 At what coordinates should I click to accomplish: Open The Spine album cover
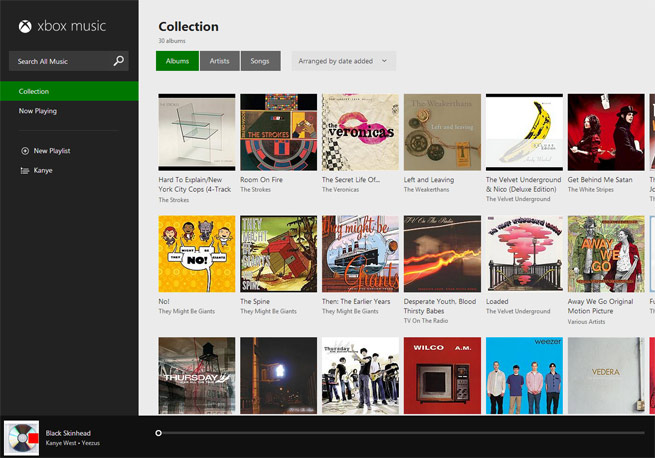tap(279, 254)
